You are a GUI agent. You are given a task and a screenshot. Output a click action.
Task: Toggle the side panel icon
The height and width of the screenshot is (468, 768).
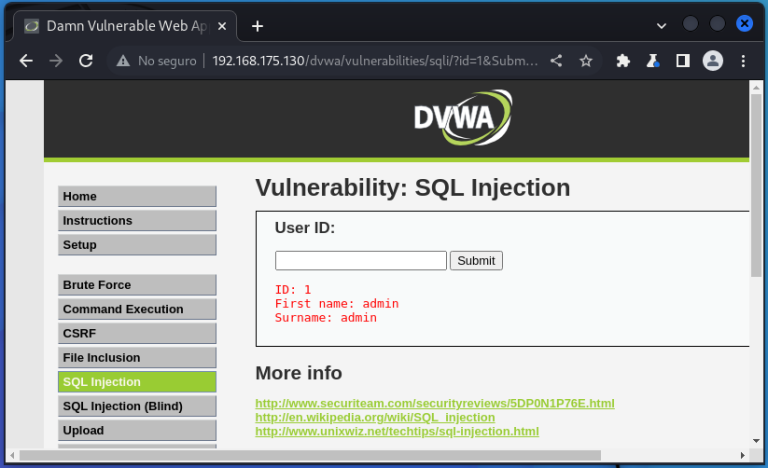[683, 61]
